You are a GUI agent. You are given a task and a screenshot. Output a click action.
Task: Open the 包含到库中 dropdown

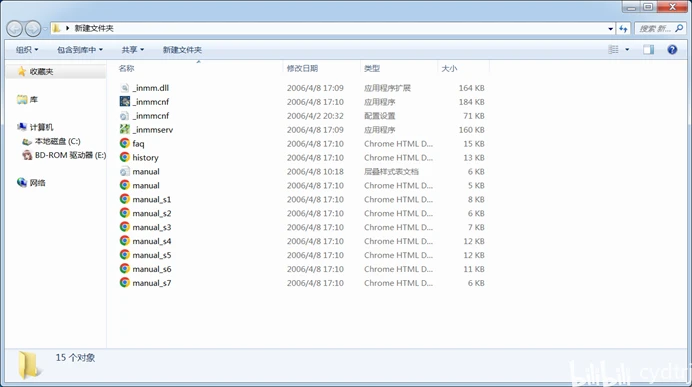pyautogui.click(x=79, y=50)
